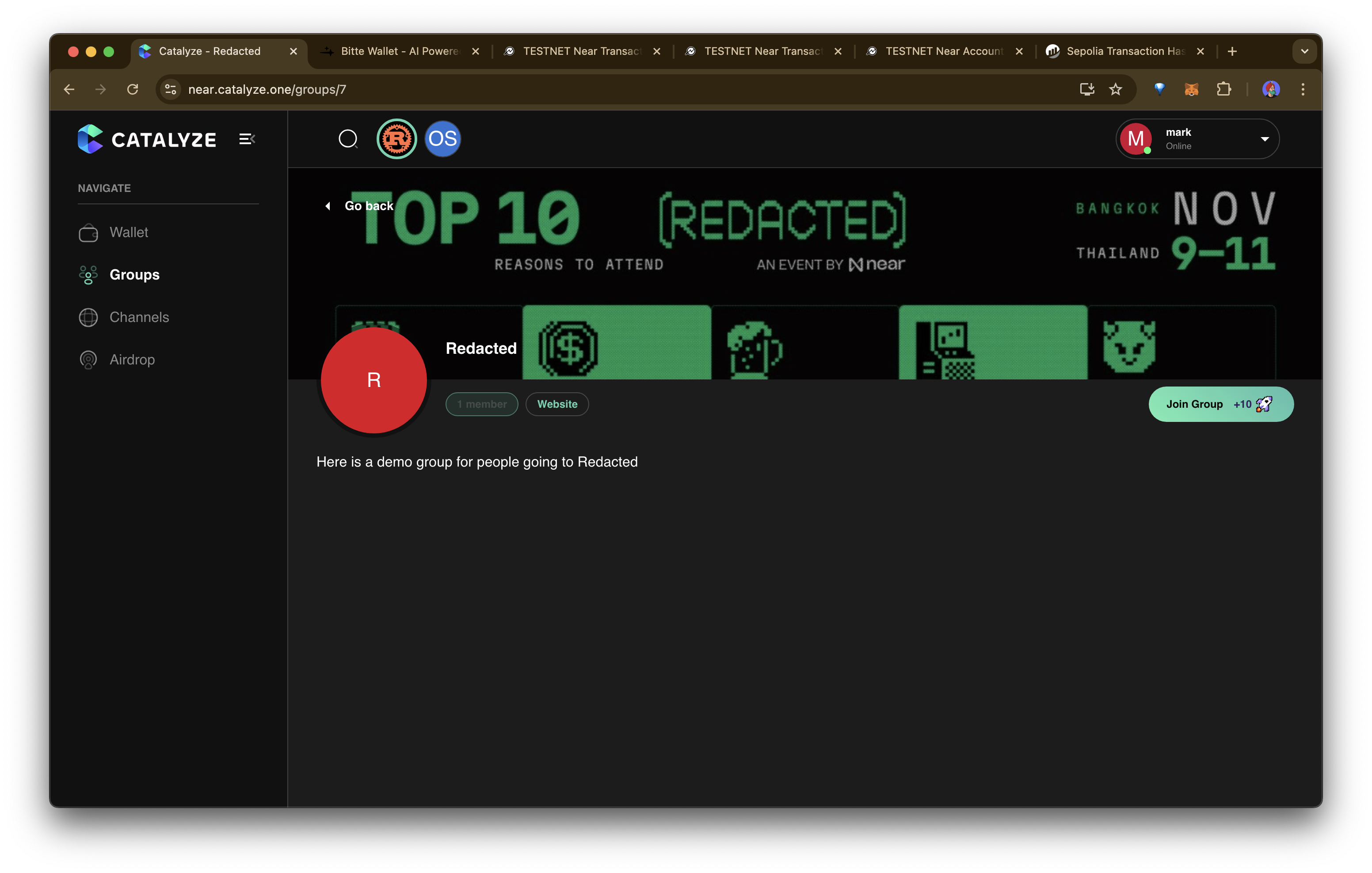This screenshot has height=873, width=1372.
Task: Click the Join Group button
Action: click(x=1220, y=404)
